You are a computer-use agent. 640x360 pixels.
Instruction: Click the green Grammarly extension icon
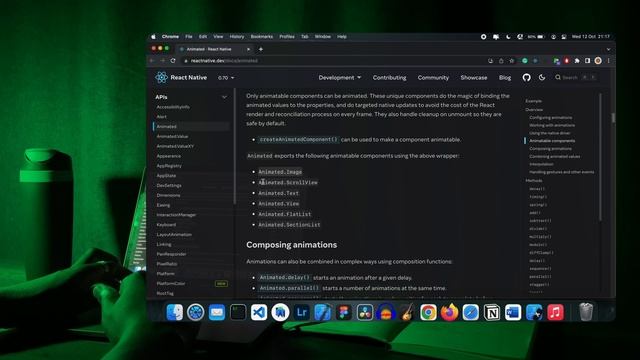pyautogui.click(x=525, y=61)
